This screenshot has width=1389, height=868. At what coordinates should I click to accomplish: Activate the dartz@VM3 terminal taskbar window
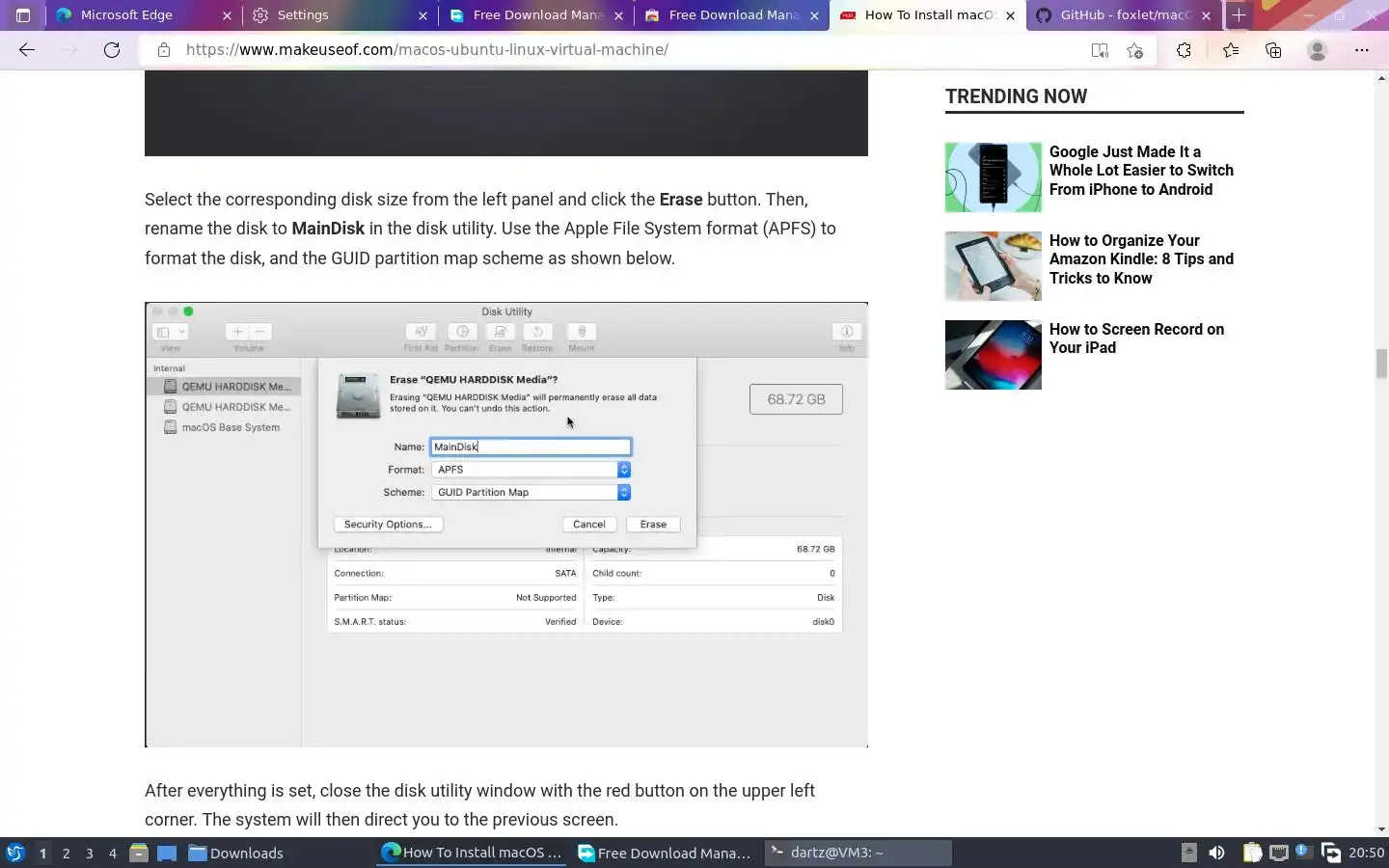[858, 853]
